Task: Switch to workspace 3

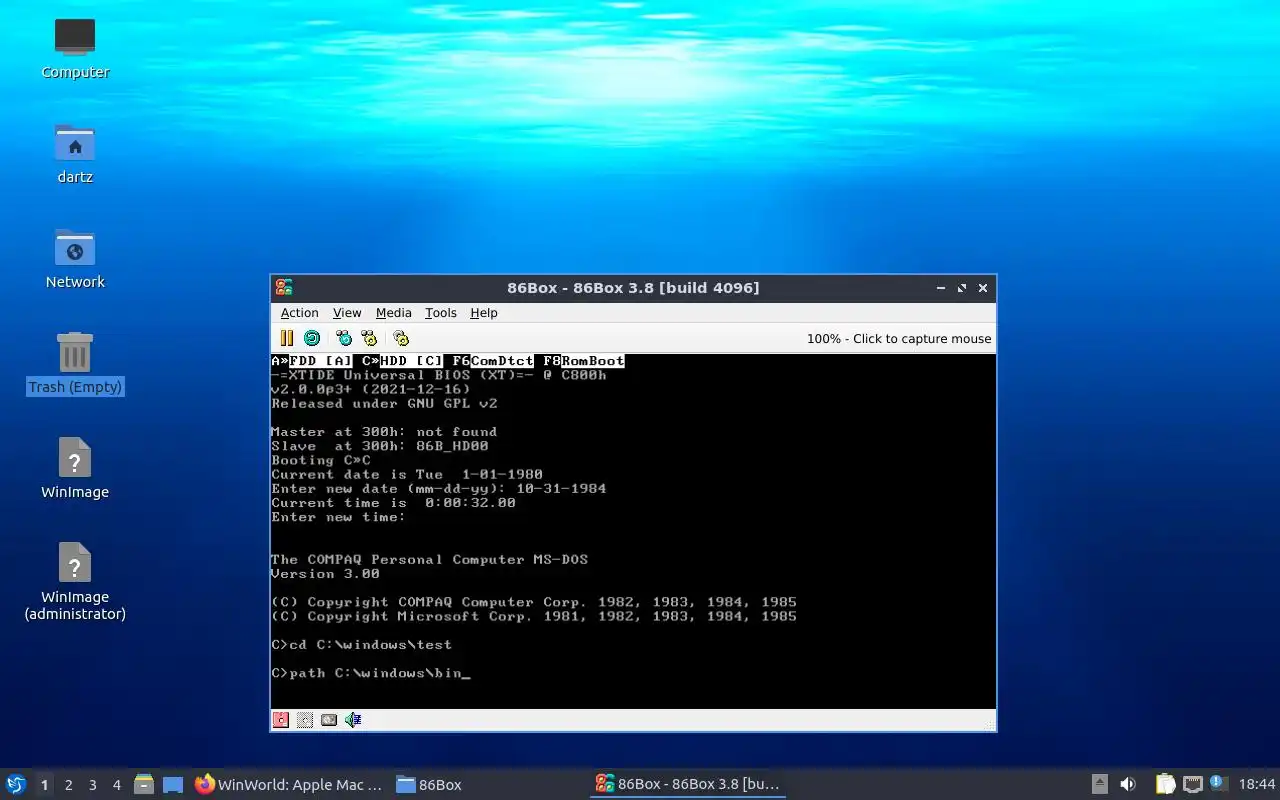Action: click(x=92, y=785)
